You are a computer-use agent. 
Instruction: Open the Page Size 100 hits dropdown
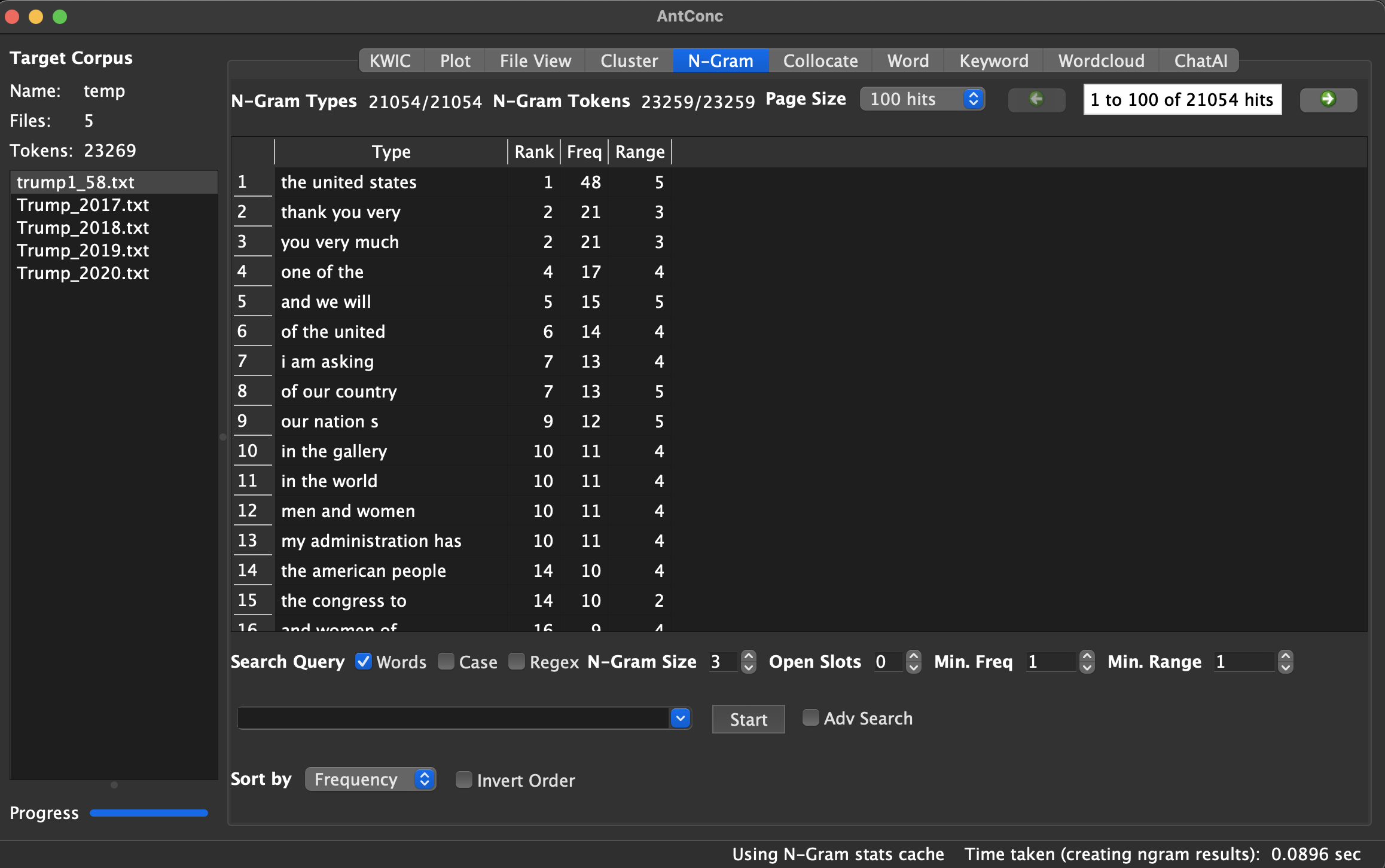[x=922, y=99]
